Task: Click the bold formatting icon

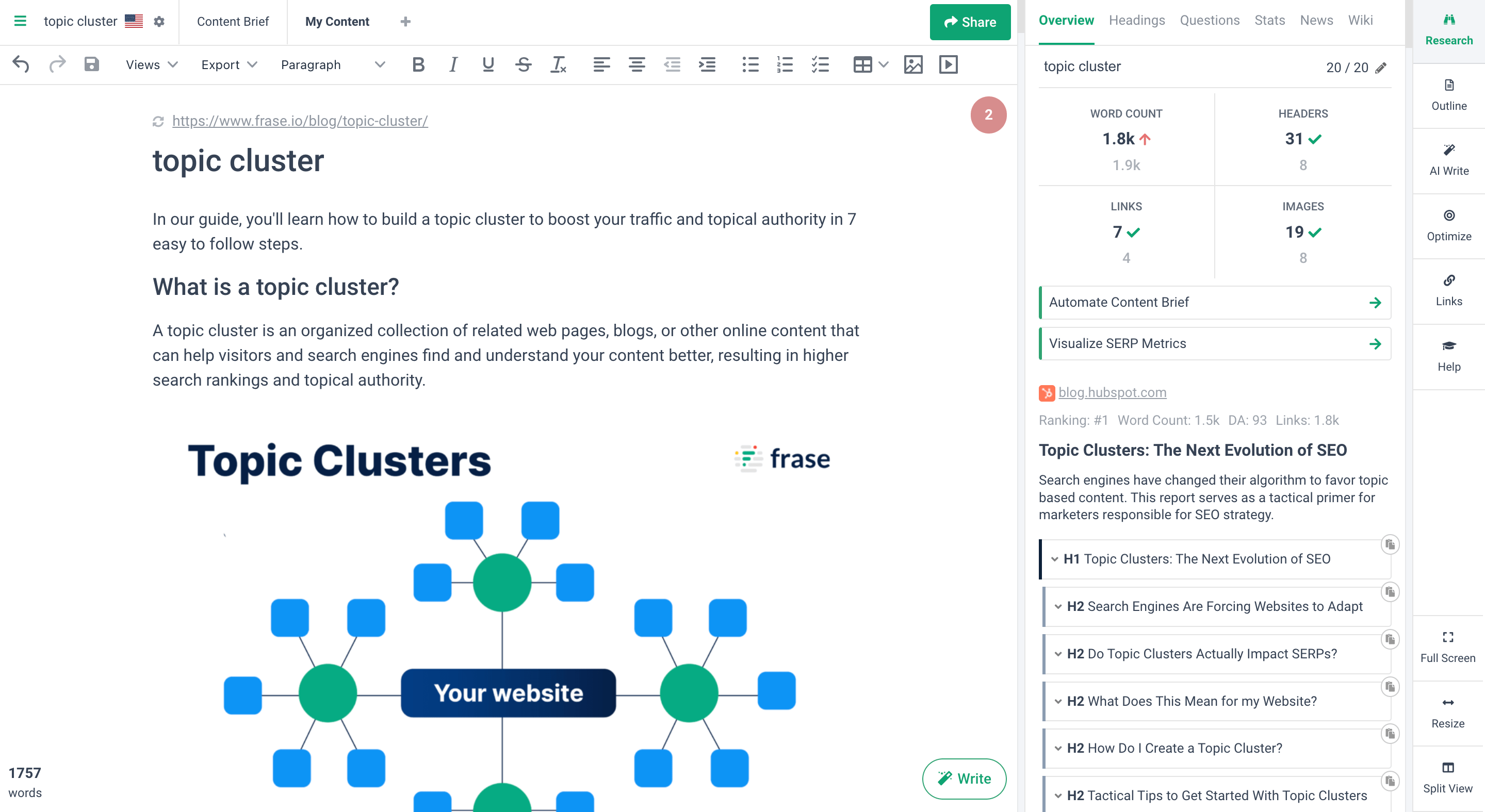Action: [418, 65]
